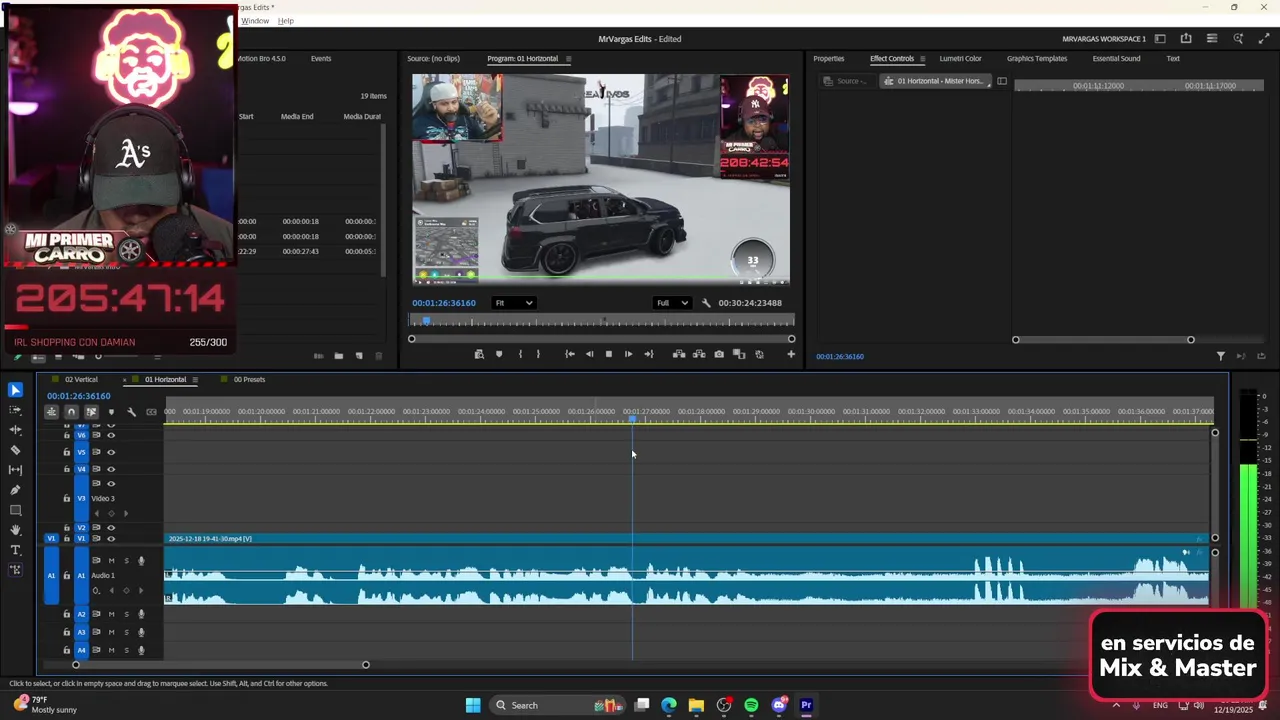1280x720 pixels.
Task: Select the Slip tool
Action: (x=15, y=470)
